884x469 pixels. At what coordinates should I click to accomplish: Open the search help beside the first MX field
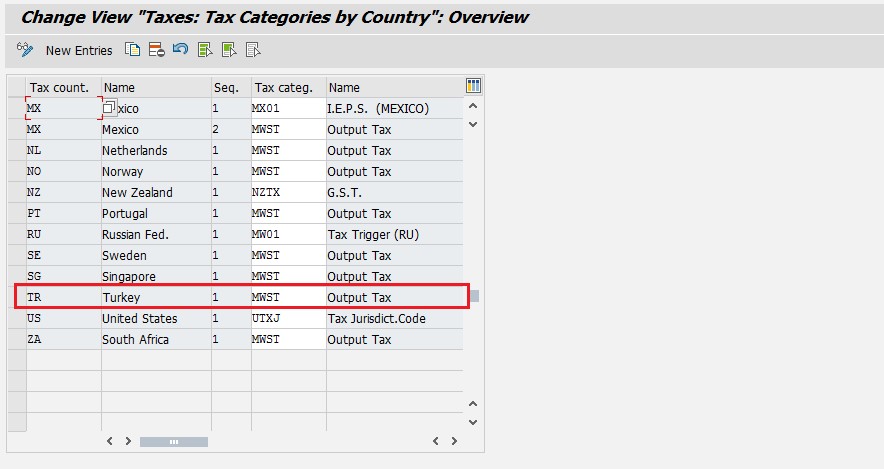point(109,108)
